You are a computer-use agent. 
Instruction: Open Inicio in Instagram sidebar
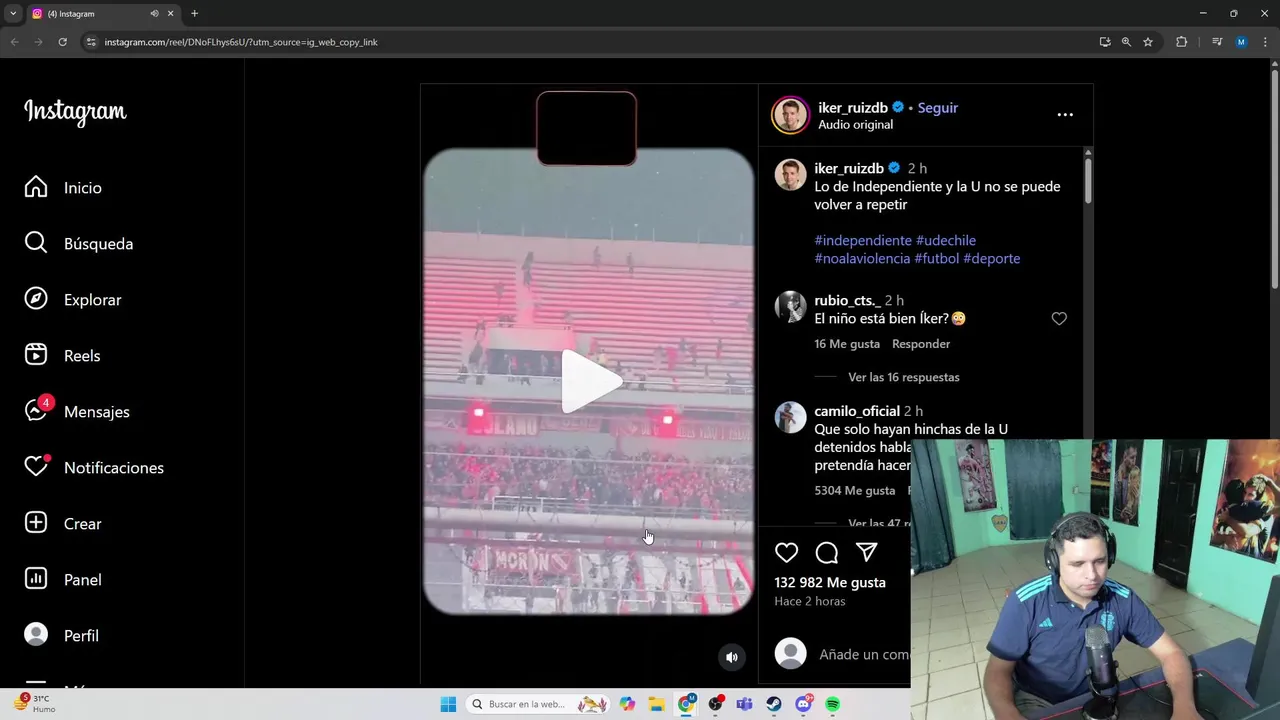63,188
